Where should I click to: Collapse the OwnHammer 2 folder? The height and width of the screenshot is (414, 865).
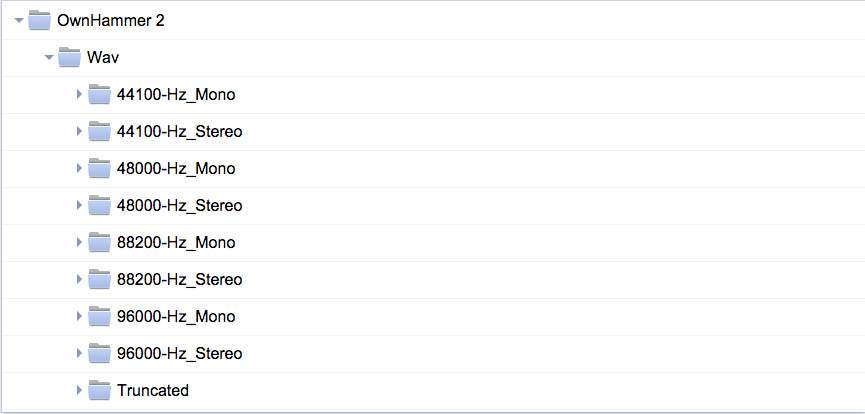tap(19, 21)
